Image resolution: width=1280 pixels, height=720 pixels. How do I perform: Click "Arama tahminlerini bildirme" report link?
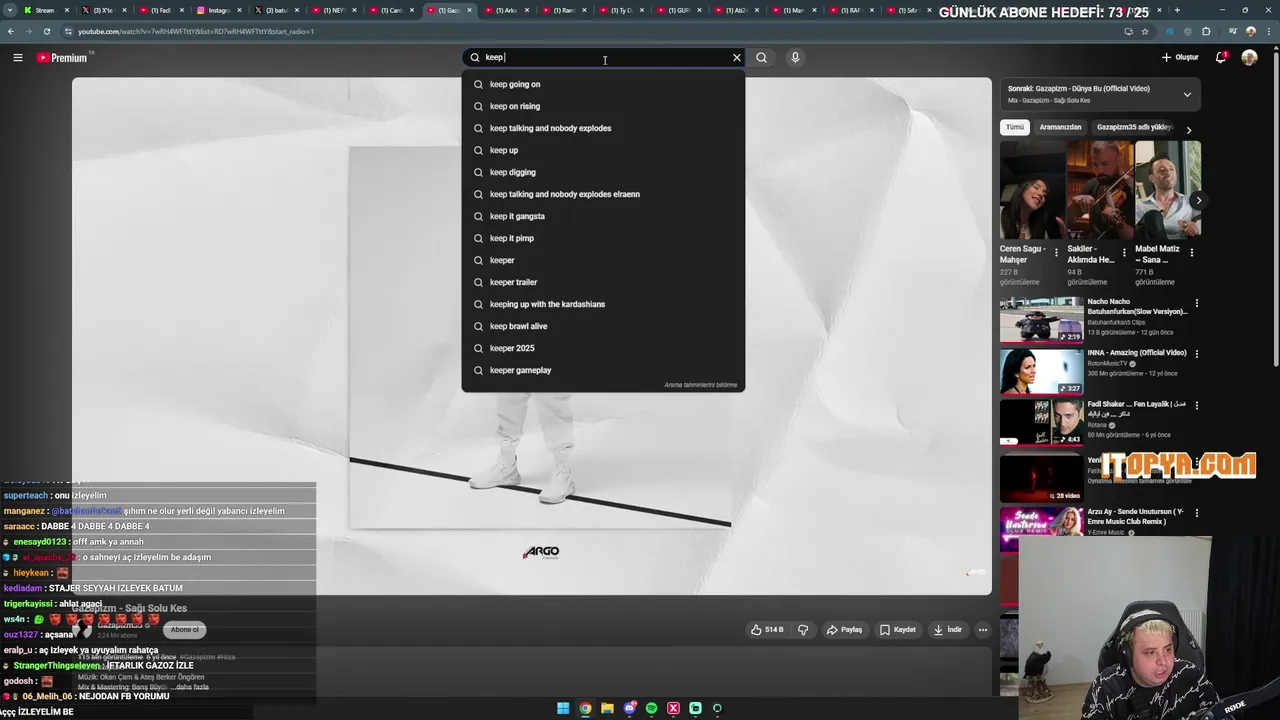click(700, 385)
